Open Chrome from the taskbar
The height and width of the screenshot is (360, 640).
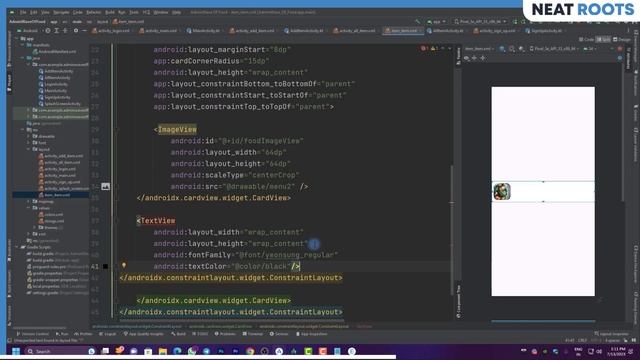[x=250, y=351]
